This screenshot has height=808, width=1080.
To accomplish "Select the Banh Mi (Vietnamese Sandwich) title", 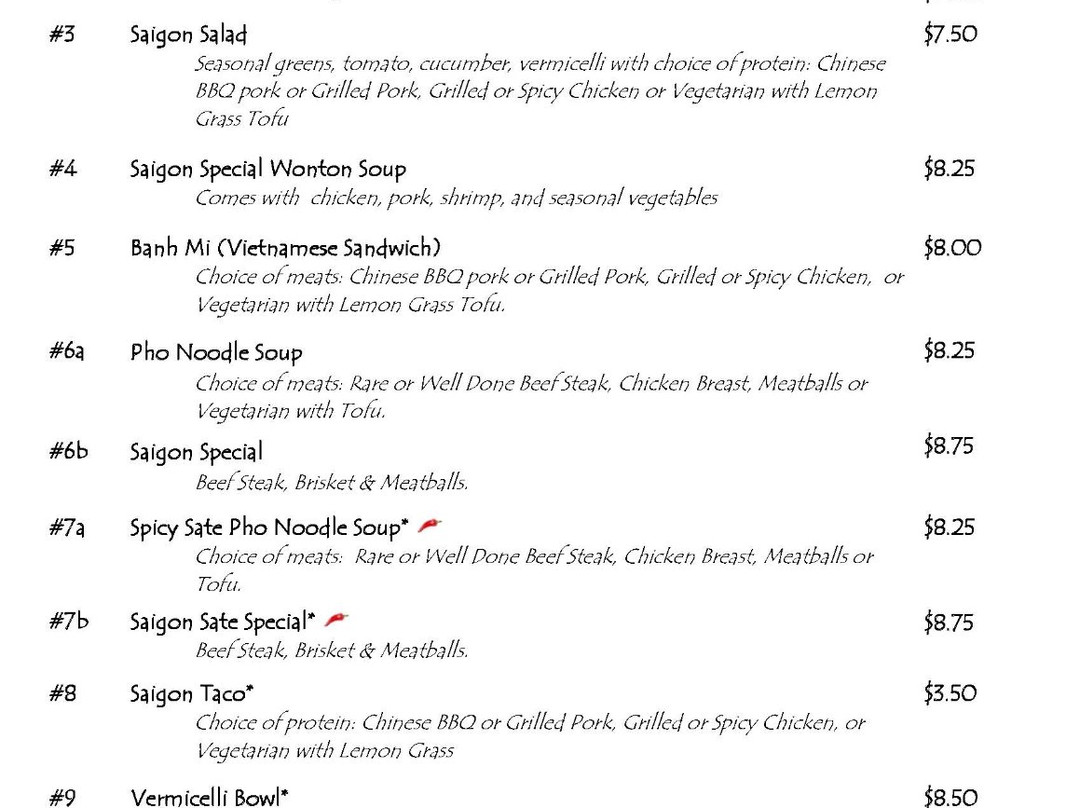I will coord(285,248).
